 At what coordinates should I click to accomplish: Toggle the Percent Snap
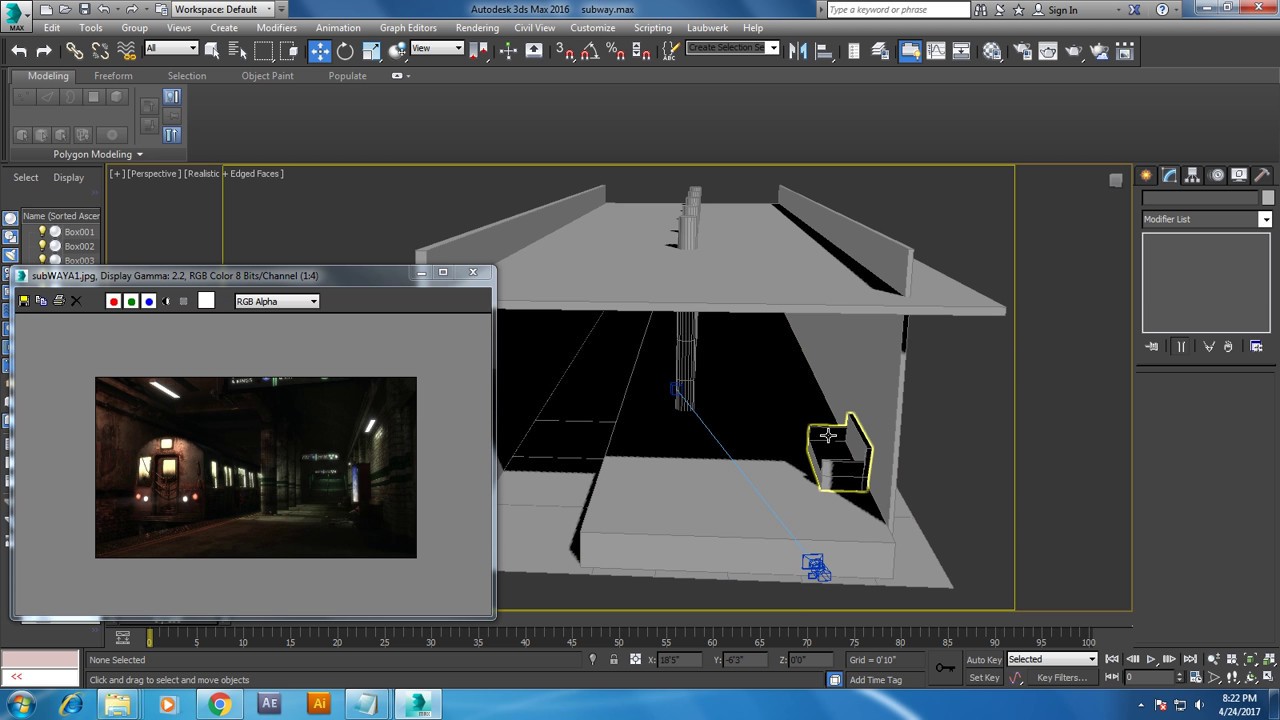coord(614,51)
